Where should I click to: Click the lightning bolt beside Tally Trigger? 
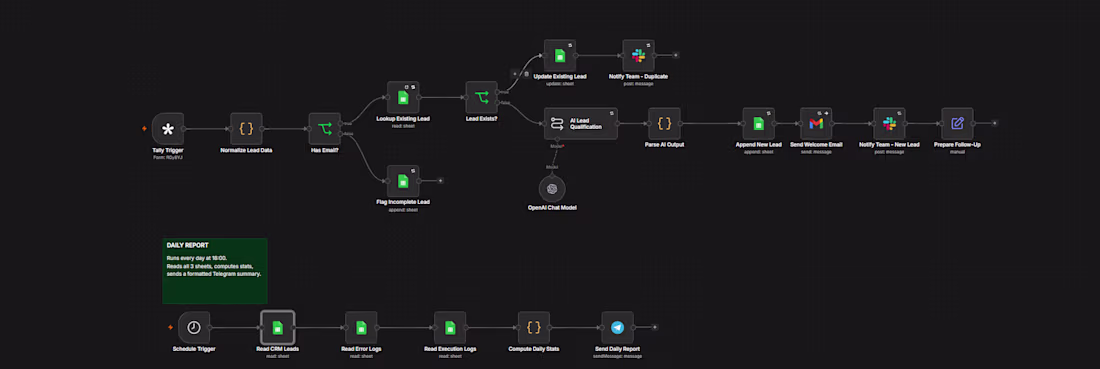pyautogui.click(x=144, y=128)
